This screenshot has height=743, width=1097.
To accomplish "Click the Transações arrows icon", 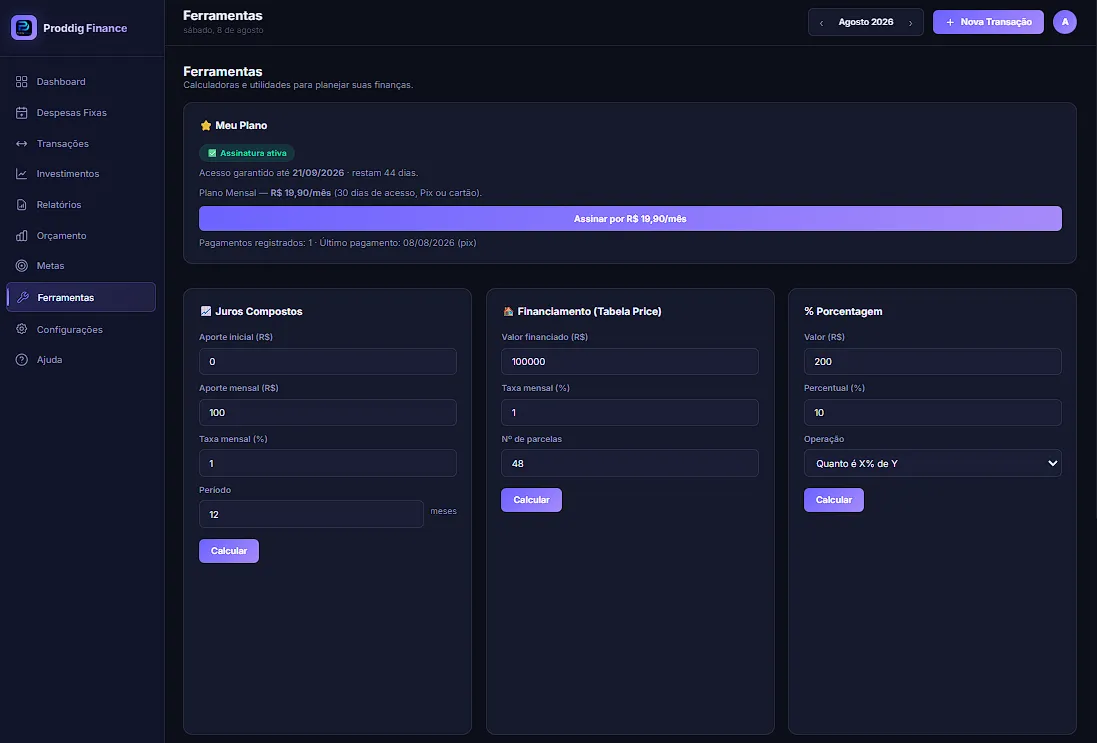I will coord(22,143).
